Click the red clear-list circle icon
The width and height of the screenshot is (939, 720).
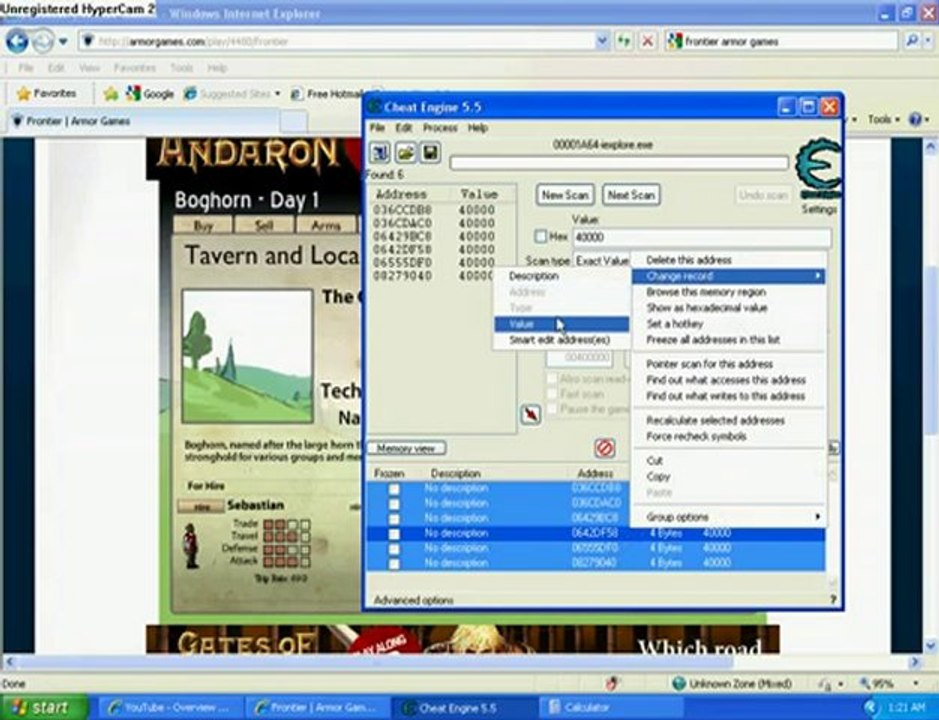point(605,448)
